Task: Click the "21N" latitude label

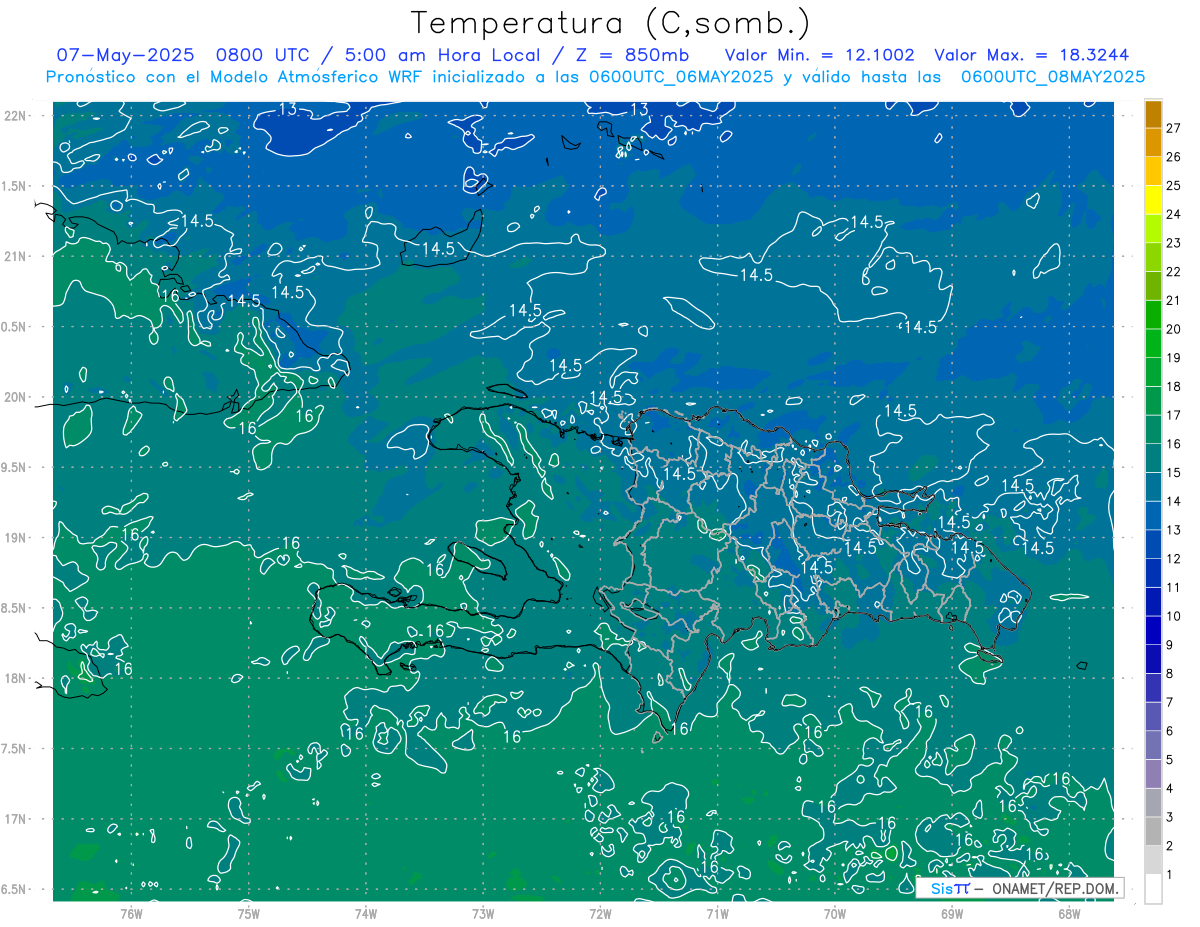Action: [16, 256]
